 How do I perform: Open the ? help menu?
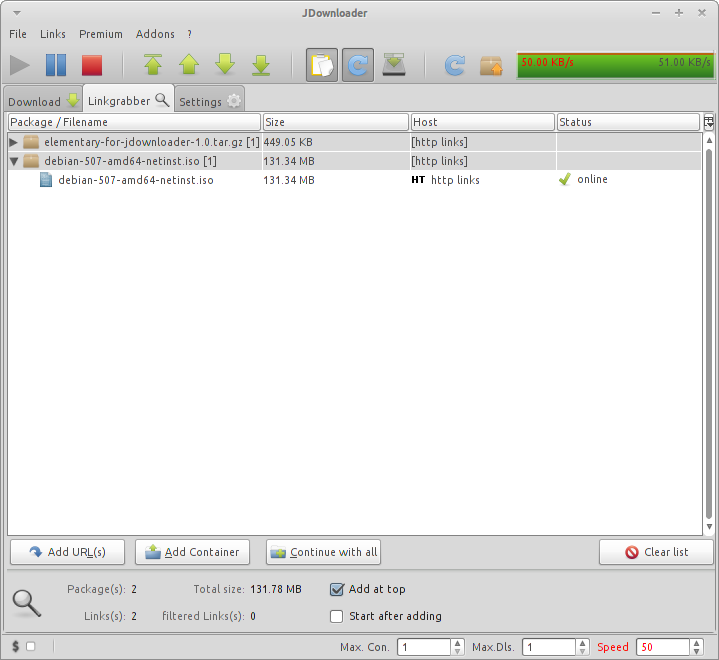click(189, 34)
